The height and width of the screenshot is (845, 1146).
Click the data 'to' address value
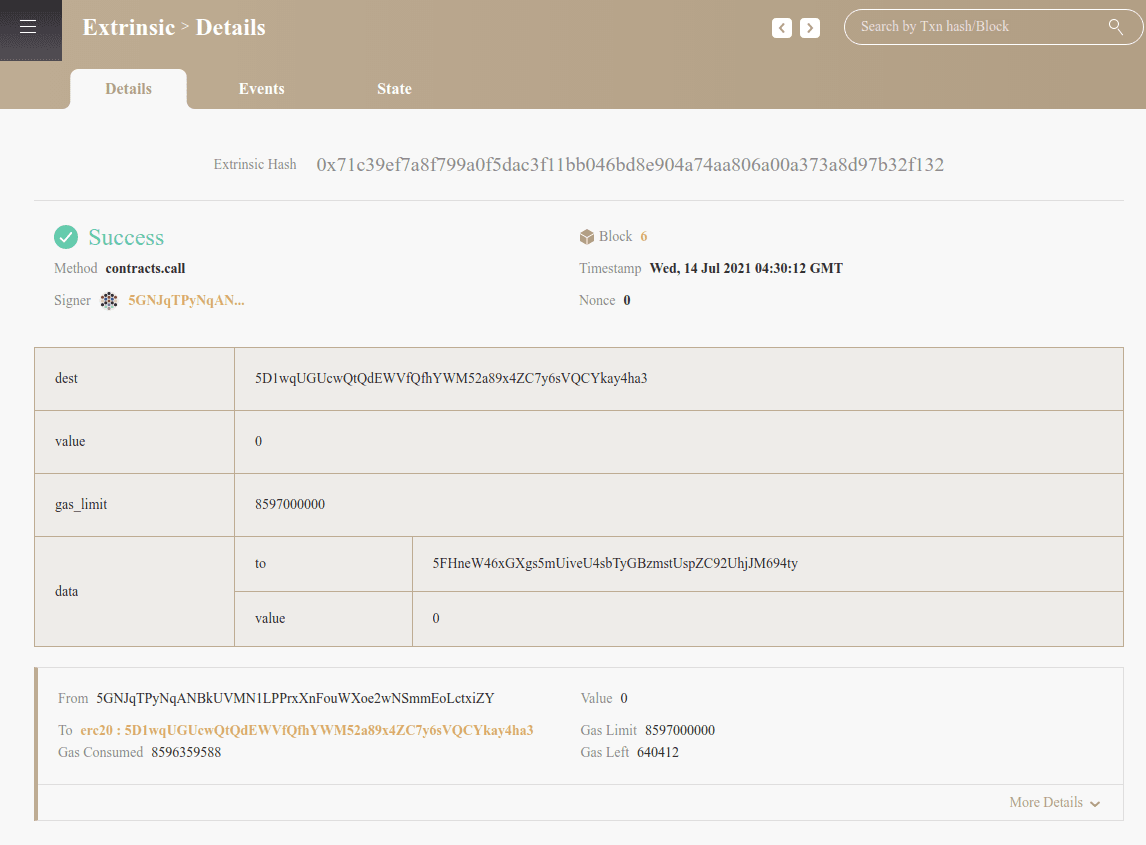(615, 563)
